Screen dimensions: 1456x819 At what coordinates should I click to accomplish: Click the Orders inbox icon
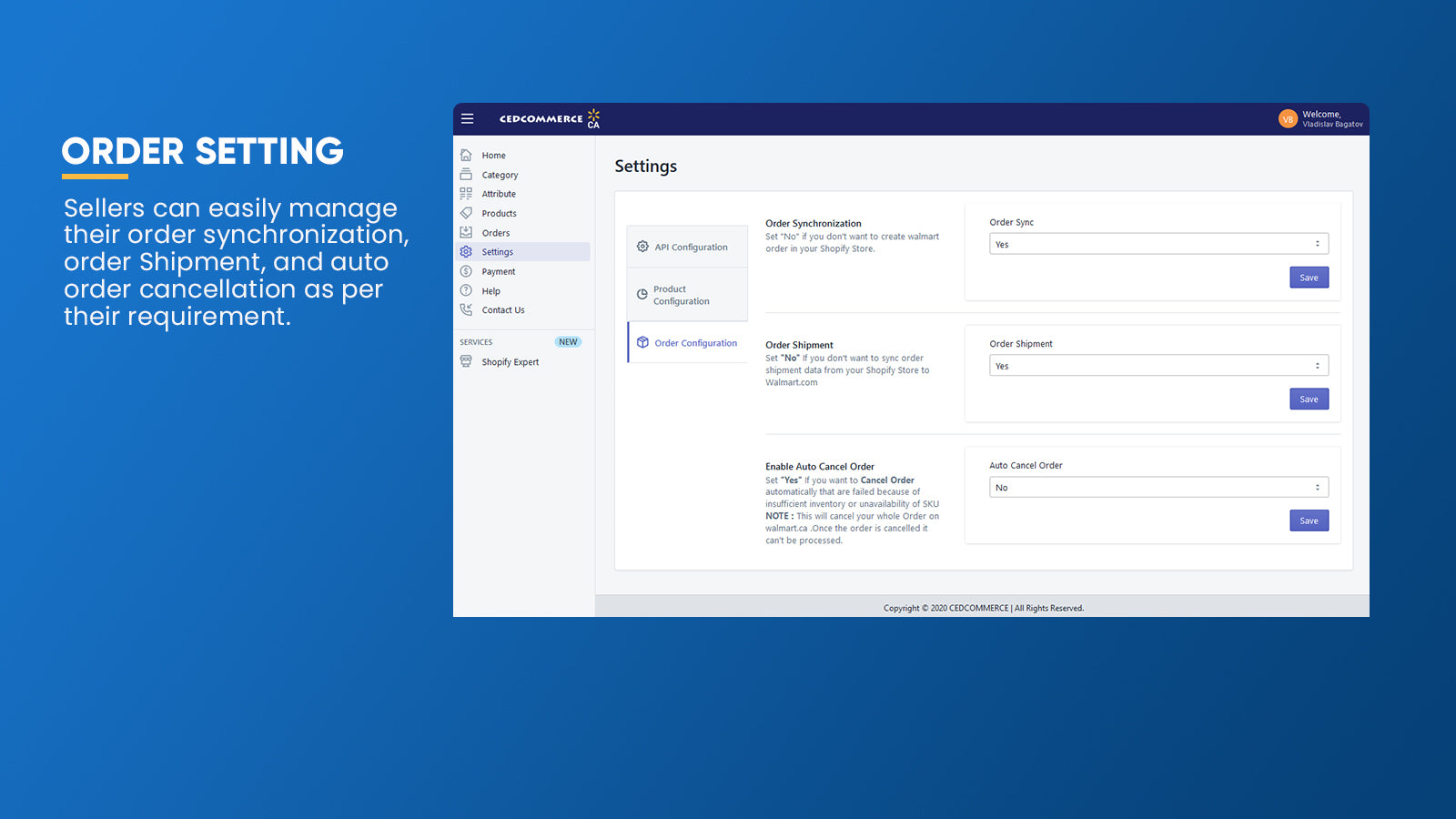pos(466,233)
